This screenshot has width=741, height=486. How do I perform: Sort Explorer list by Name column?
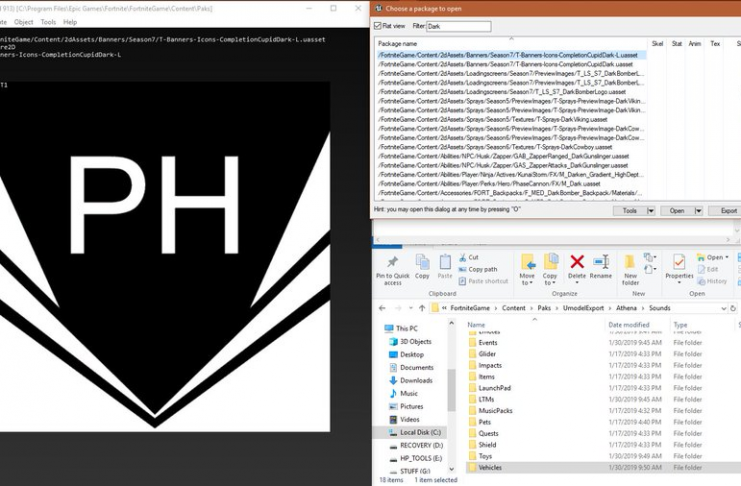(x=476, y=325)
